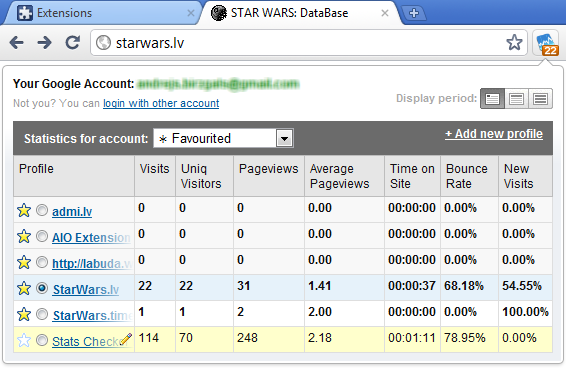Click the Time on Site header
566x389 pixels.
(x=412, y=176)
